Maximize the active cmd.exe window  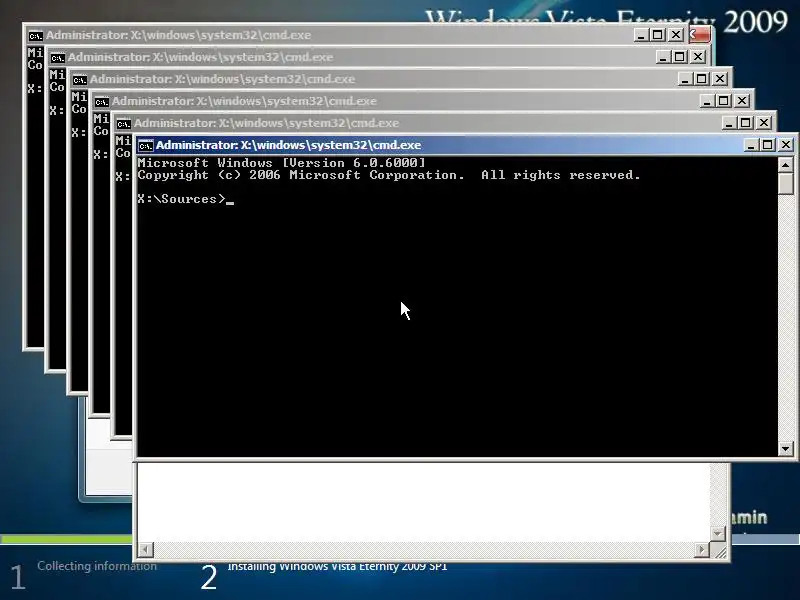pos(767,145)
